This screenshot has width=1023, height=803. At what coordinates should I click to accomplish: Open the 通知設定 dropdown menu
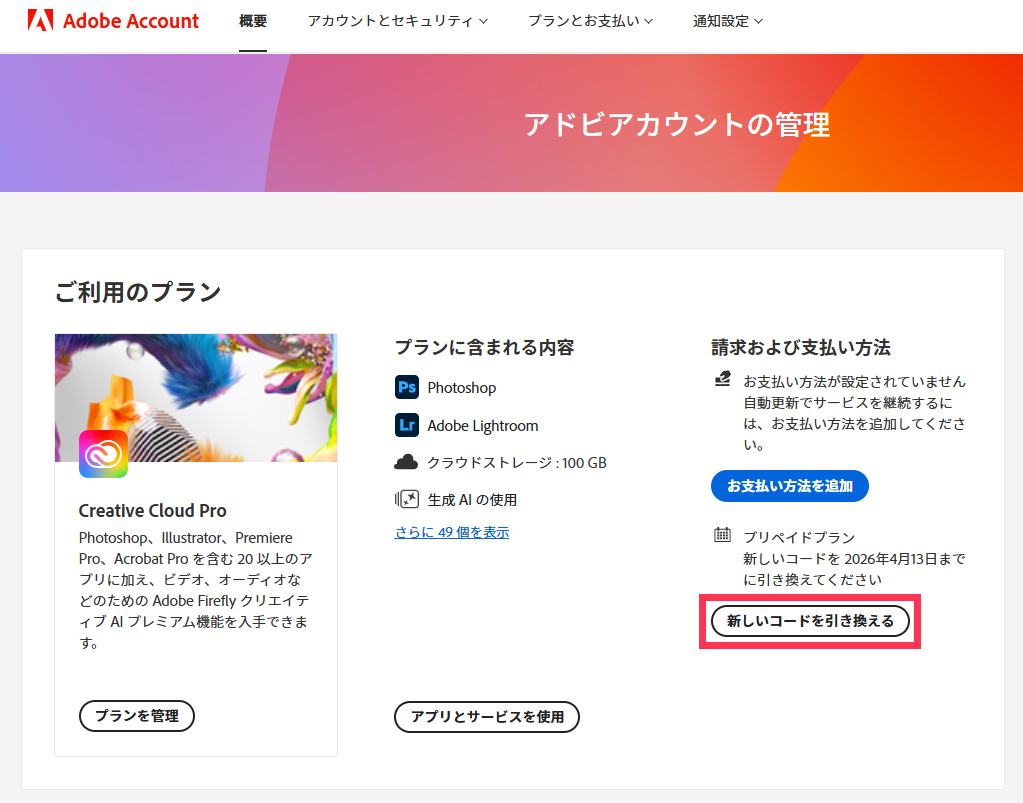pos(727,21)
